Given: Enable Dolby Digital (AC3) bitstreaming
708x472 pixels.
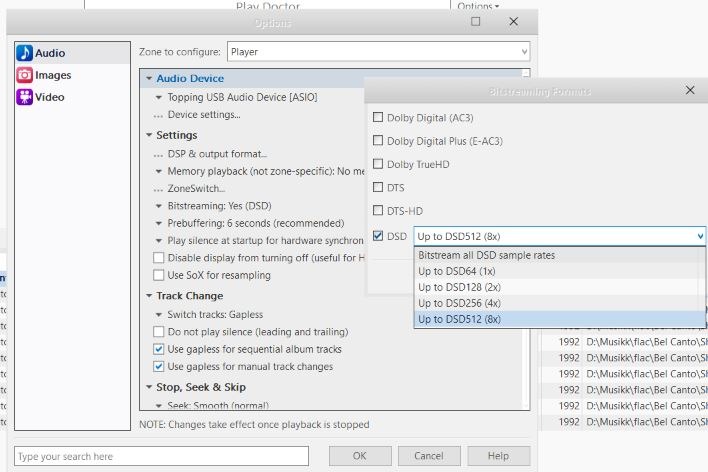Looking at the screenshot, I should pos(378,117).
